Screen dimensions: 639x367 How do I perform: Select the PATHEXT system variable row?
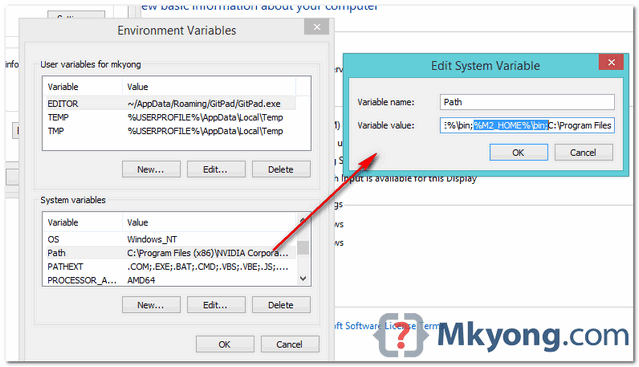(170, 266)
